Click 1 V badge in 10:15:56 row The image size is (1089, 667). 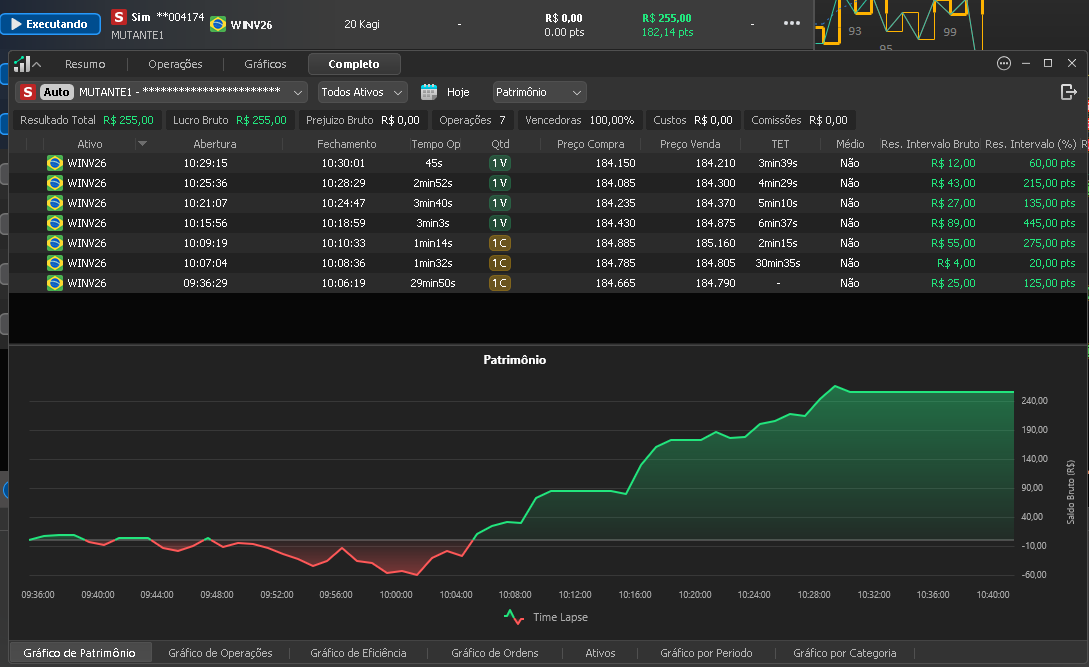point(499,223)
